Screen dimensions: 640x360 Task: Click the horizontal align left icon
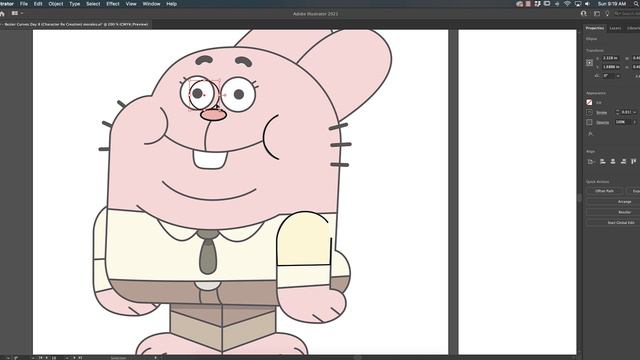(602, 162)
